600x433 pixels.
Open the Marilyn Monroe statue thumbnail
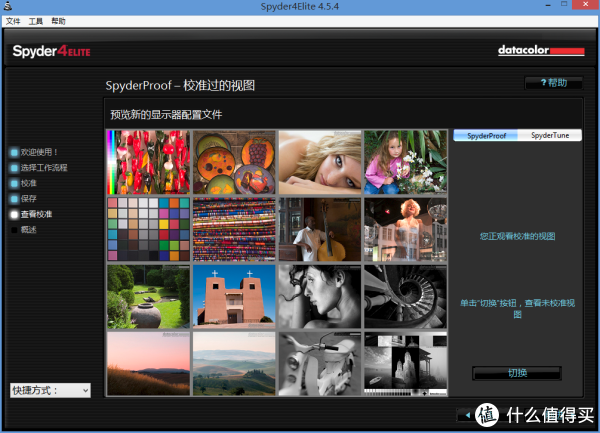tap(406, 229)
